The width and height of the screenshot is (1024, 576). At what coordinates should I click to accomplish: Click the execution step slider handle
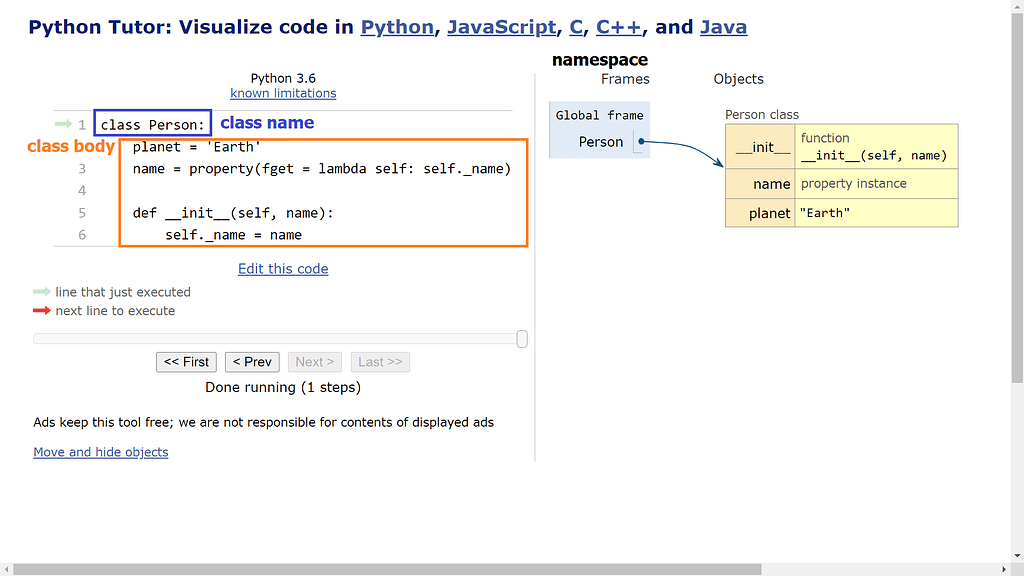coord(522,339)
